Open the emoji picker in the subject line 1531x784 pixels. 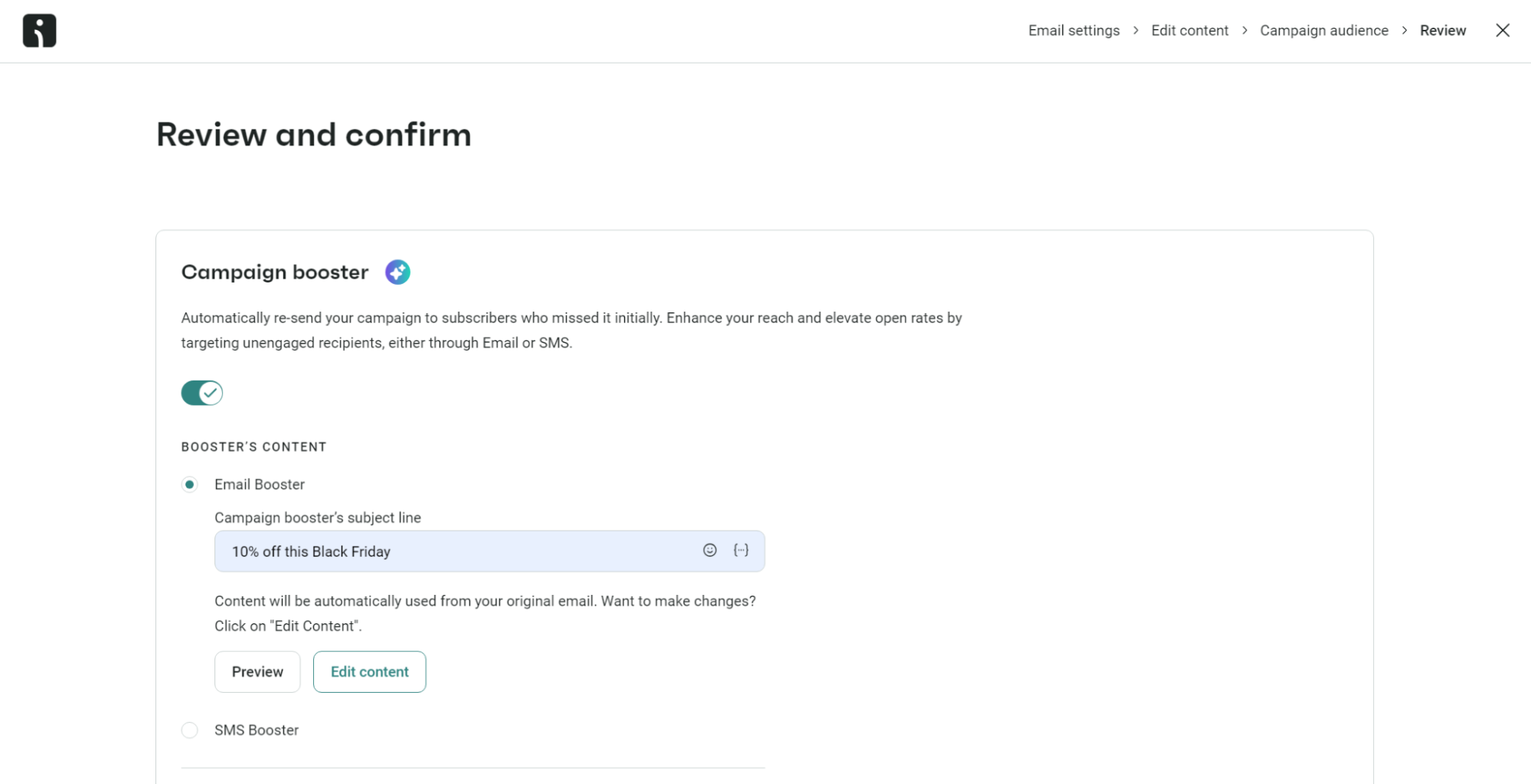pyautogui.click(x=708, y=550)
